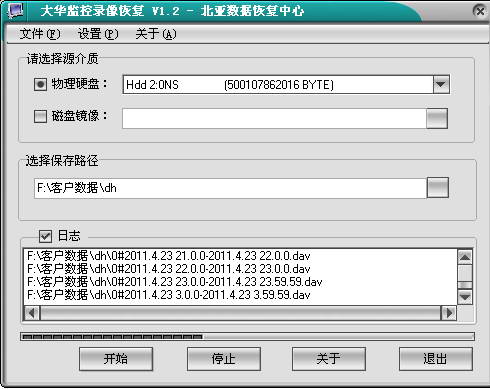Select log row 22.0.0-2011.4.23 23.0.0.dav
The image size is (490, 389).
tap(169, 269)
